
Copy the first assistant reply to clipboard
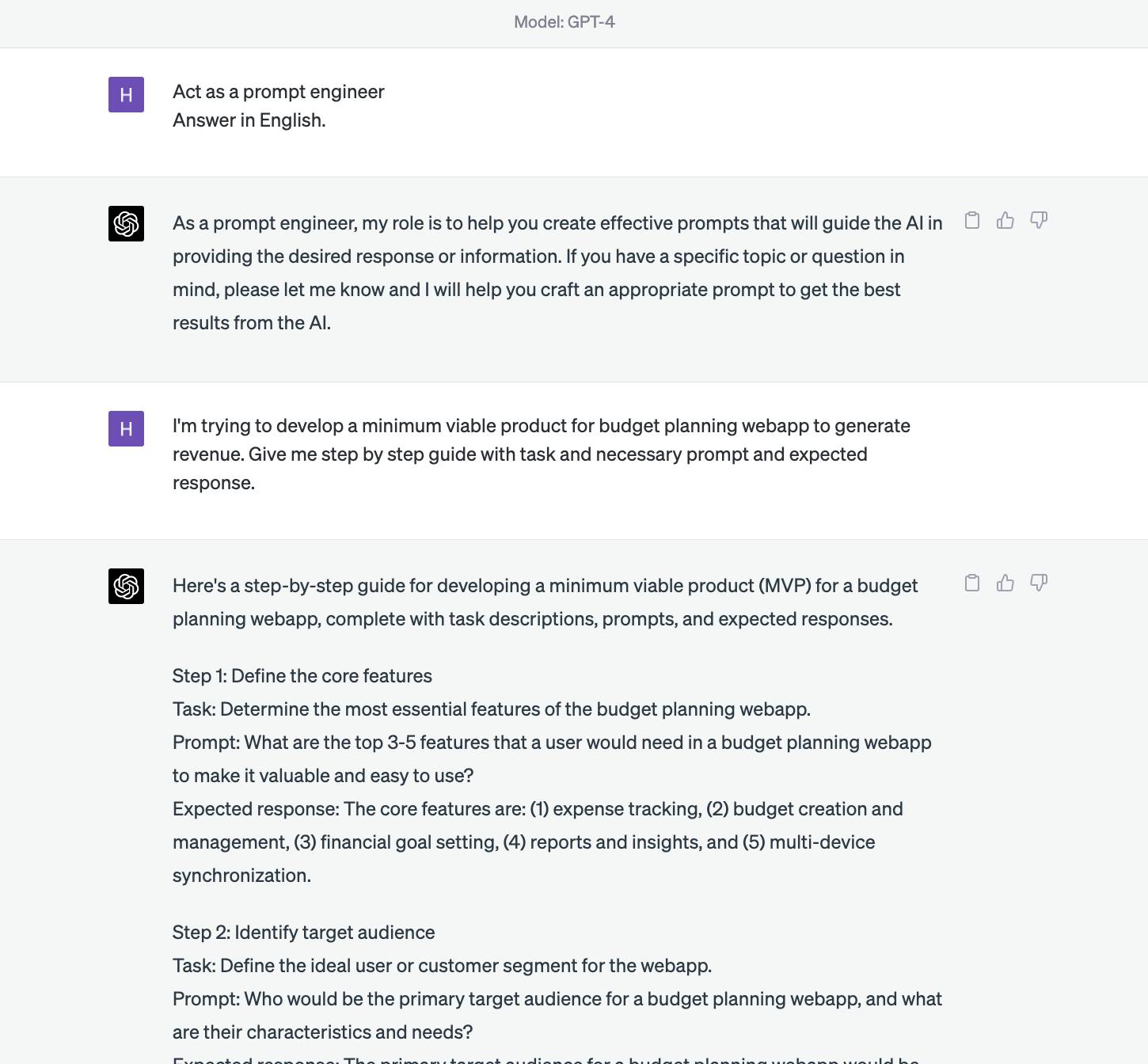pyautogui.click(x=972, y=220)
